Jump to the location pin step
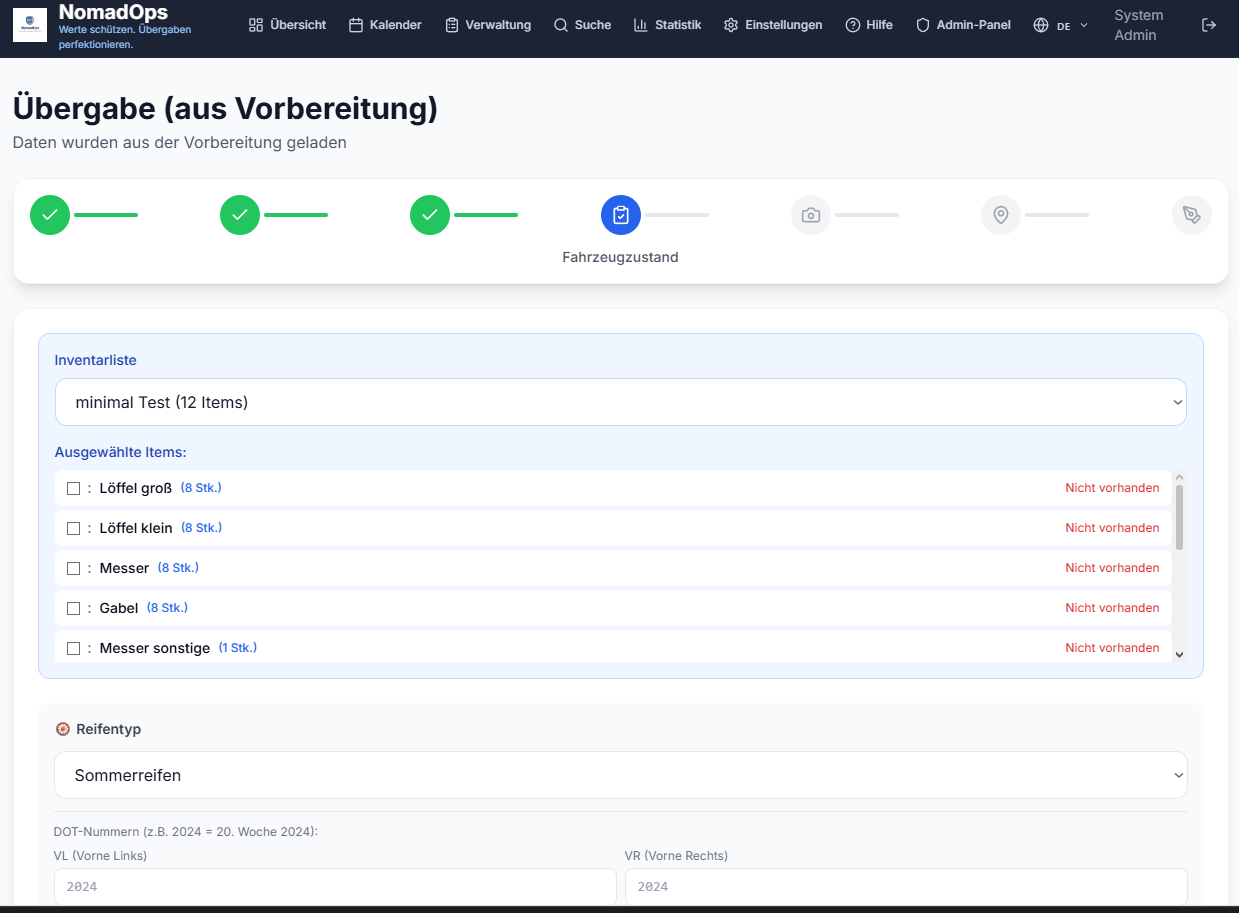Viewport: 1239px width, 913px height. coord(1001,215)
